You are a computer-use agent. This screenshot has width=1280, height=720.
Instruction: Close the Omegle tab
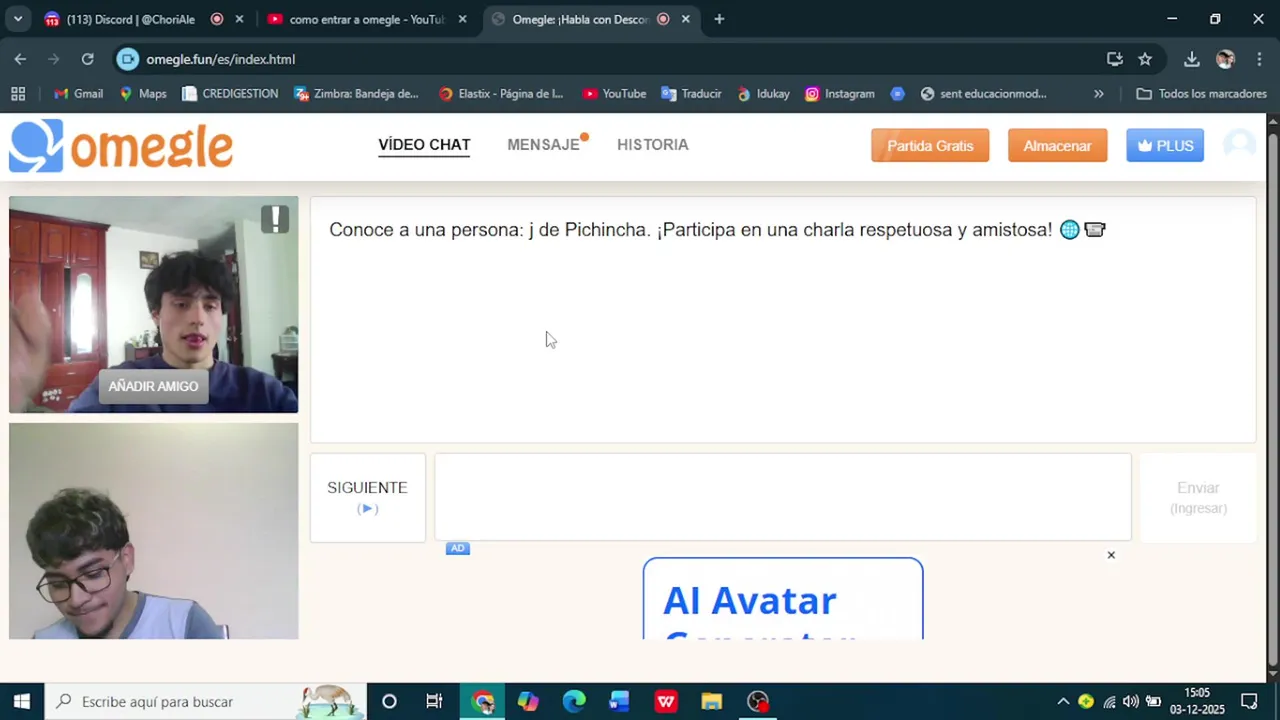pyautogui.click(x=685, y=19)
